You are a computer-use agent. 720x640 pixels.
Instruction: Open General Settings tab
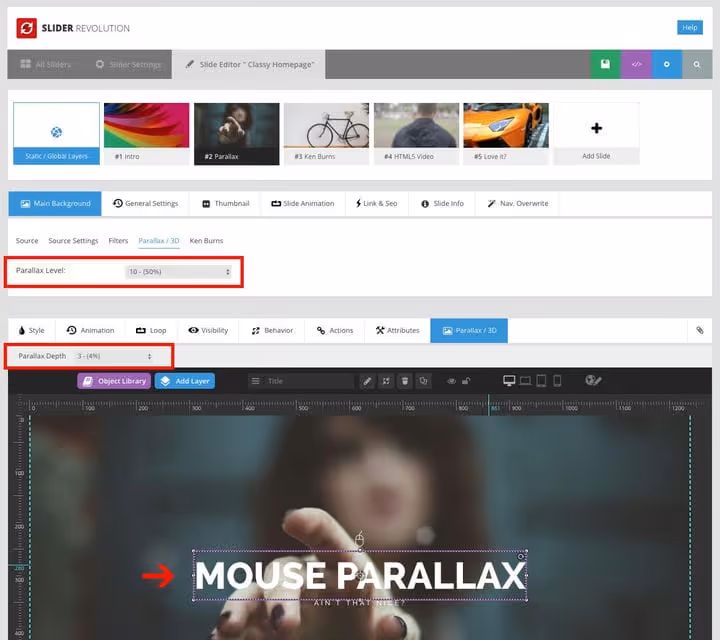coord(146,203)
